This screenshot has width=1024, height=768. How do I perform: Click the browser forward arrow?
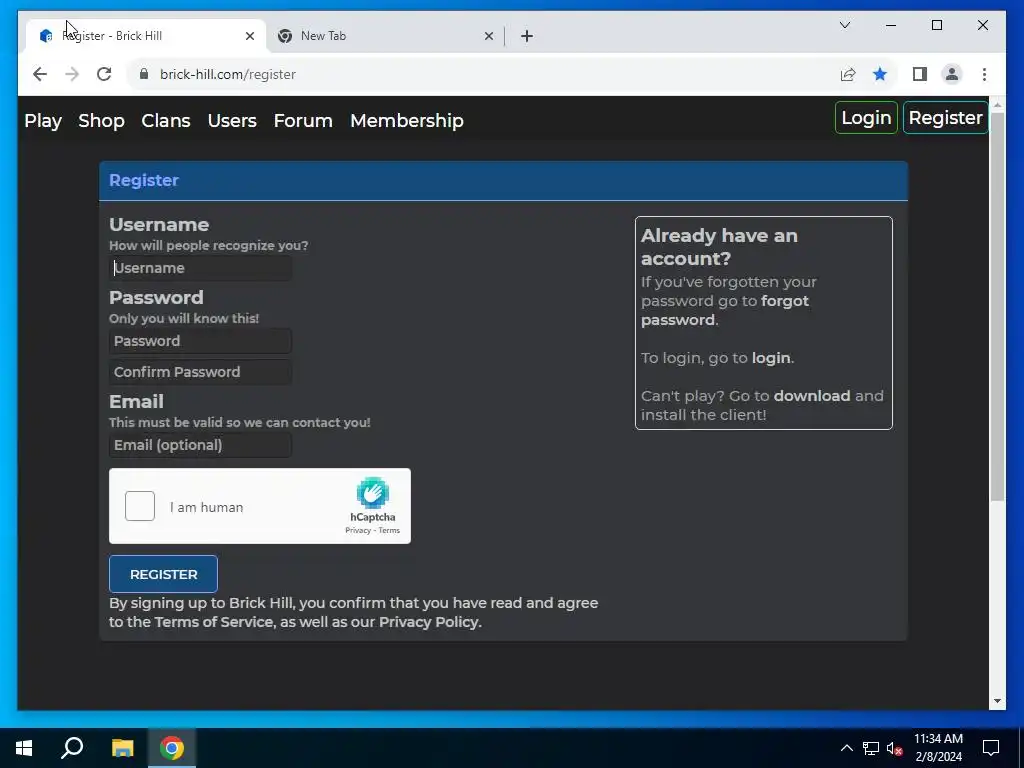click(72, 74)
